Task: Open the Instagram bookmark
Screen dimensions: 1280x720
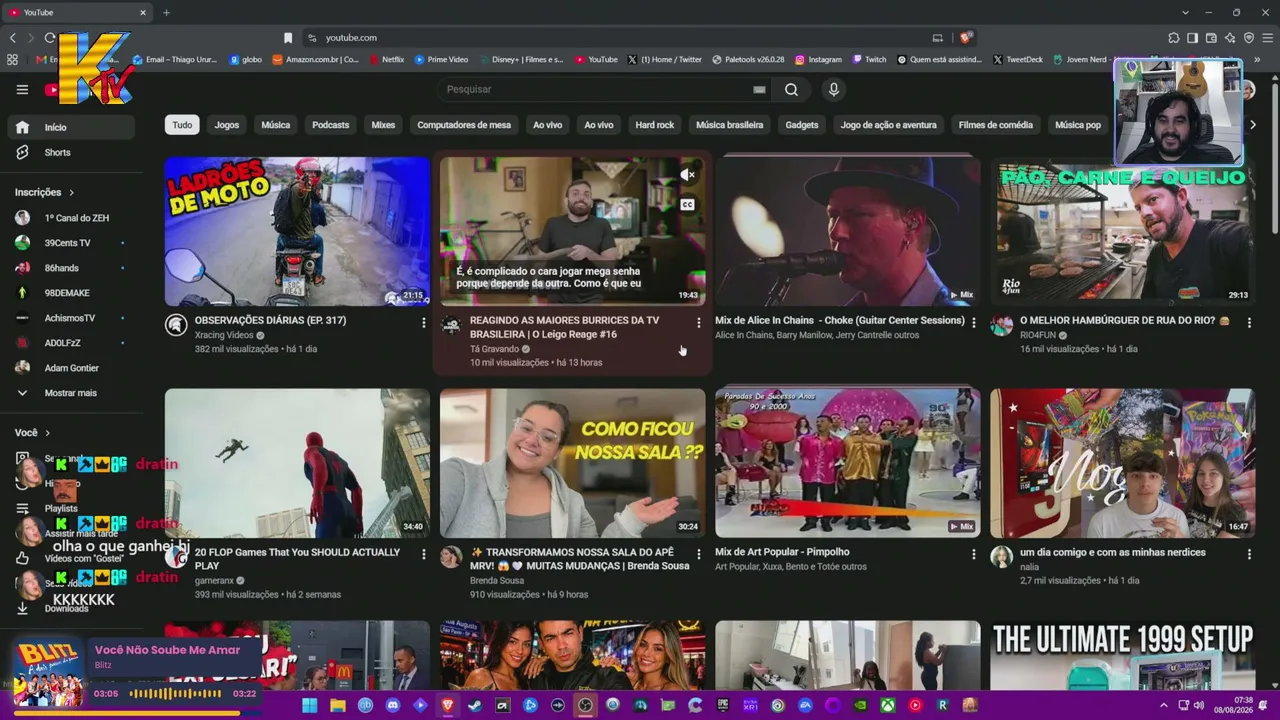Action: [819, 59]
